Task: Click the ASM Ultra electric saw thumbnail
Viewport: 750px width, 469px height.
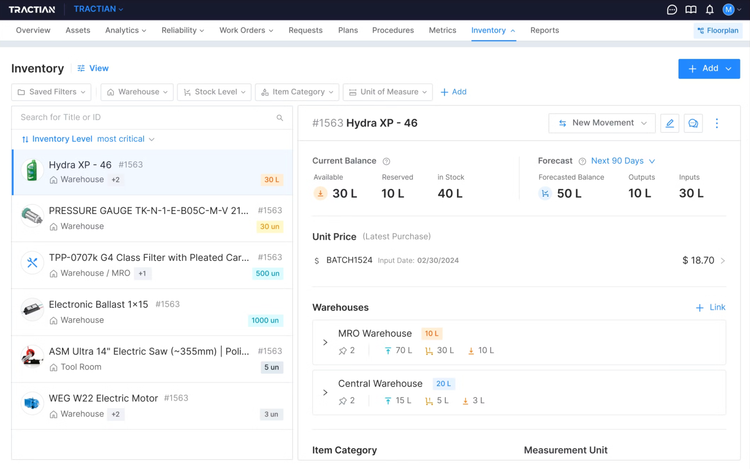Action: click(x=32, y=356)
